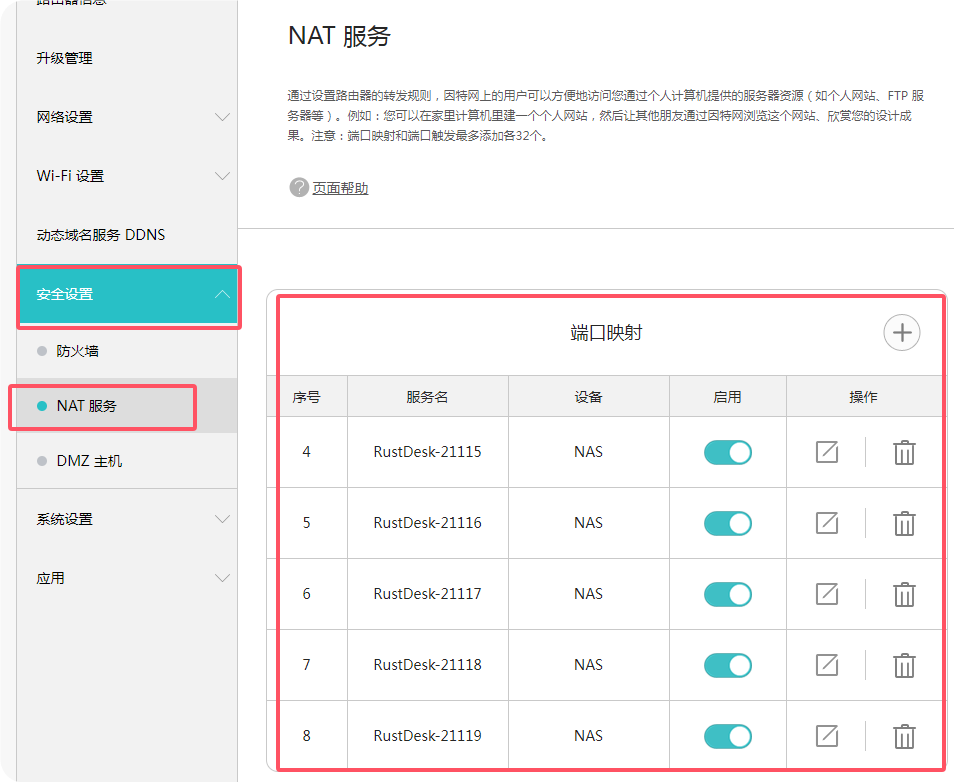Expand the 系统设置 chevron
954x782 pixels.
coord(223,519)
